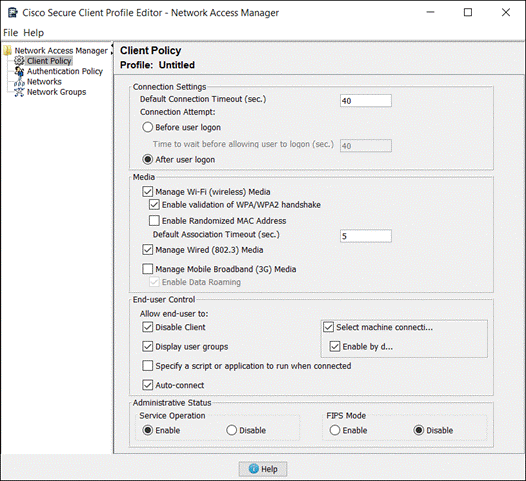
Task: Click the Networks tree icon
Action: click(19, 82)
